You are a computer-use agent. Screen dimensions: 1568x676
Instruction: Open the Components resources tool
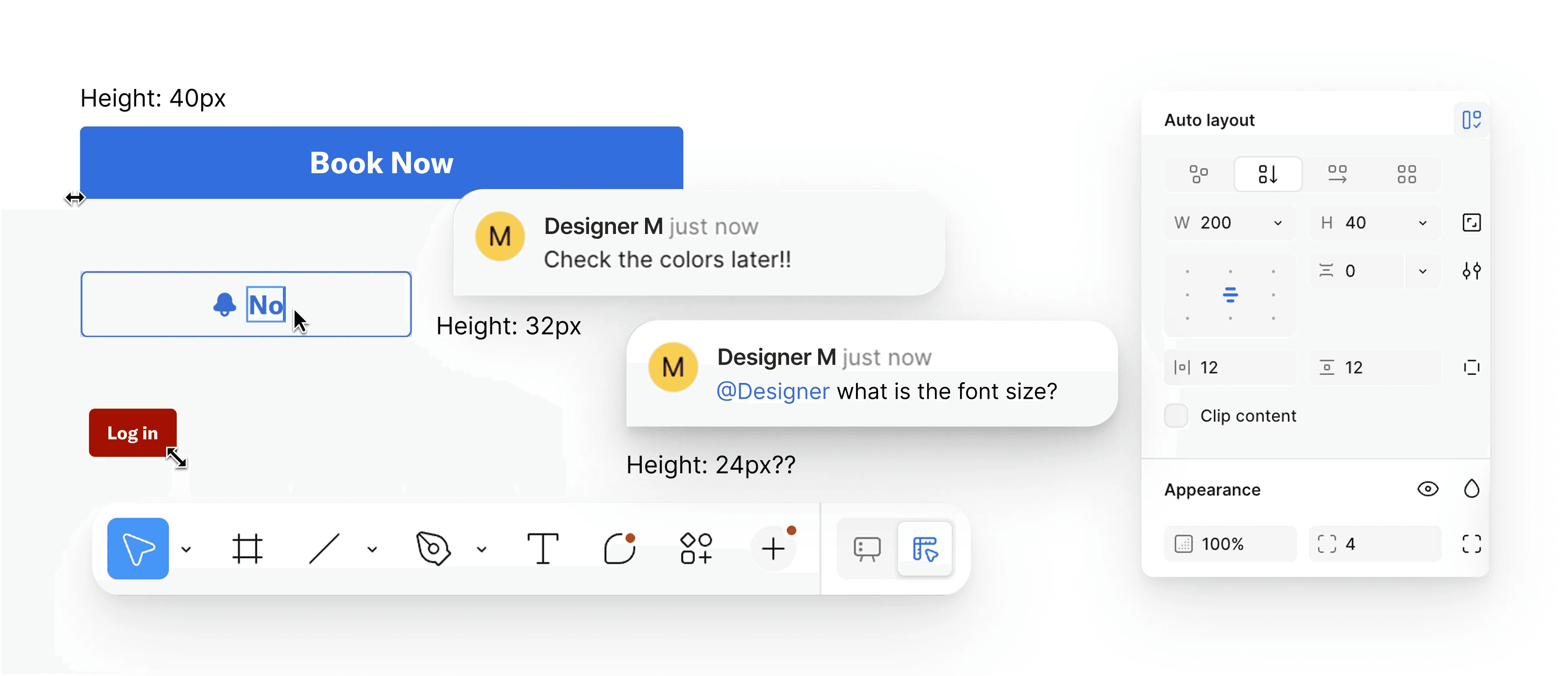[696, 548]
